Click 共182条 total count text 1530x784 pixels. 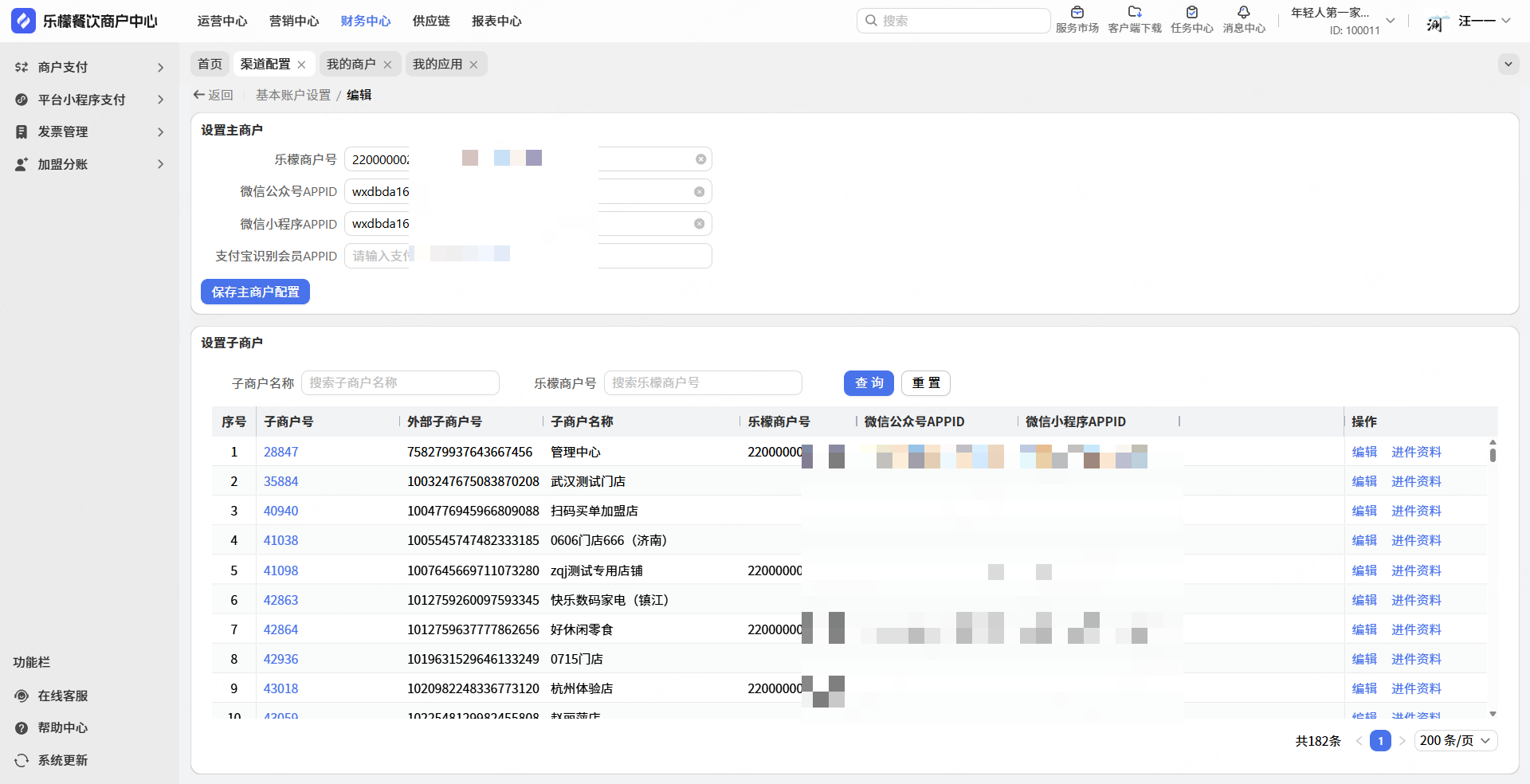pos(1318,741)
